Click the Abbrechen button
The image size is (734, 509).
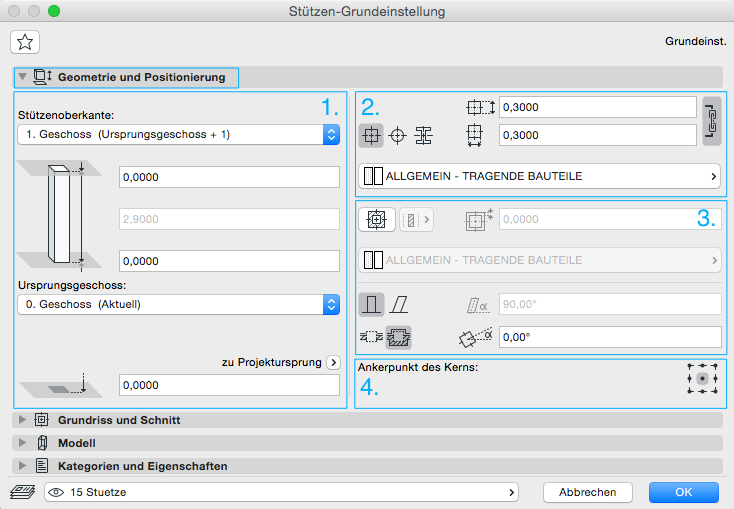pyautogui.click(x=587, y=492)
